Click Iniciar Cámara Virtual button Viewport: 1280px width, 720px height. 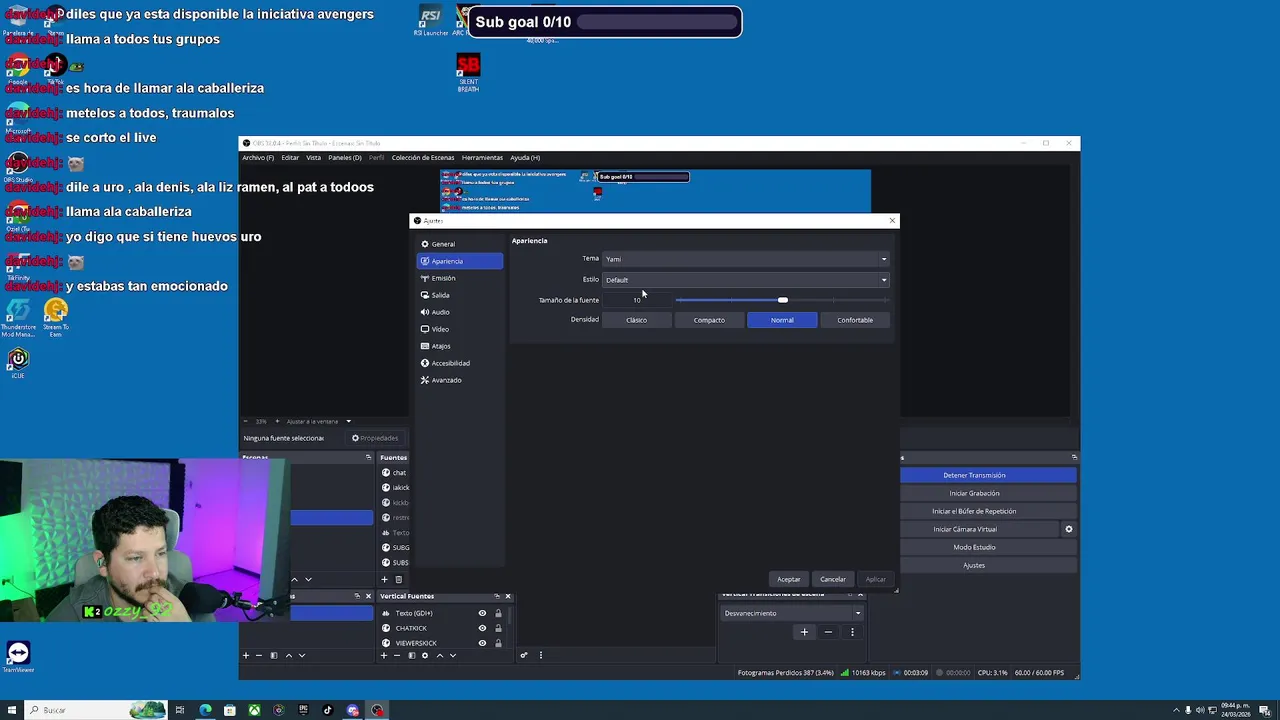965,529
